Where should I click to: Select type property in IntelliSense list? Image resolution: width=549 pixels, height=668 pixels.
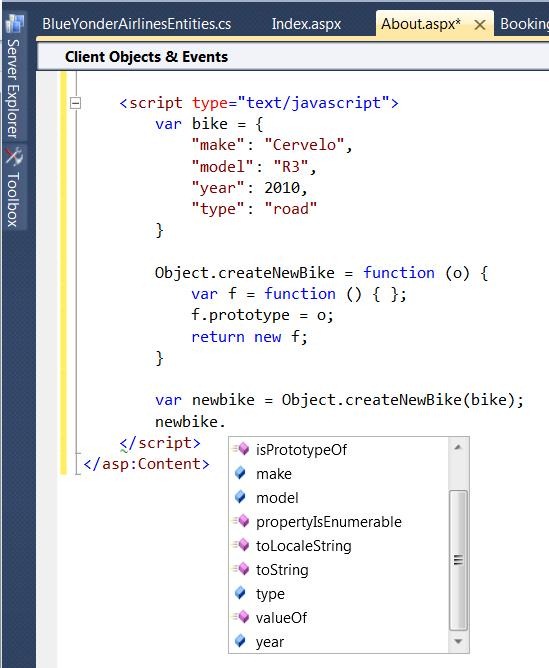point(339,594)
